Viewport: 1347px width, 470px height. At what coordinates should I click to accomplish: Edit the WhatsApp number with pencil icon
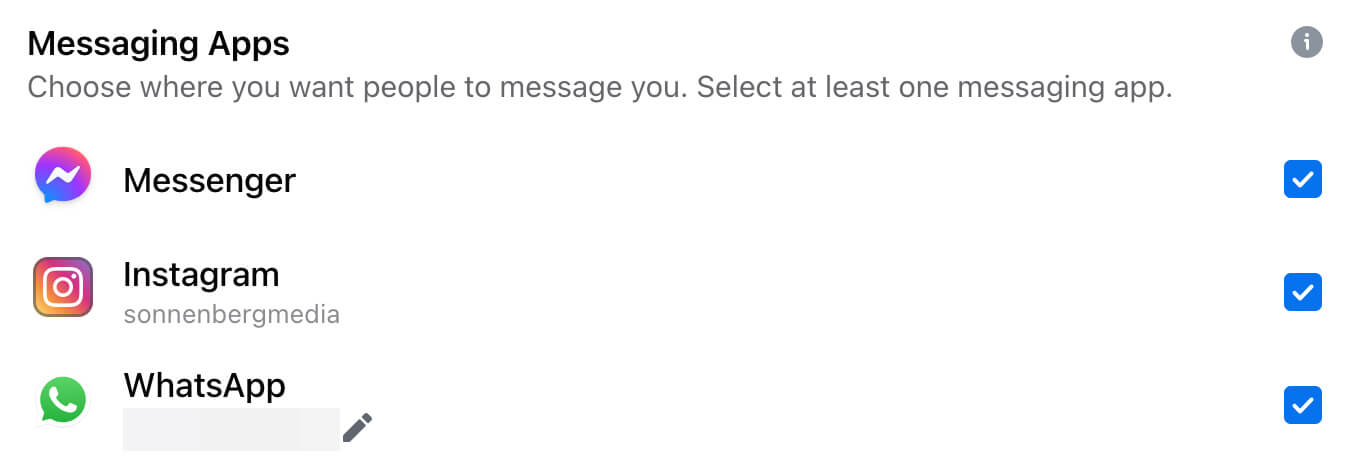[357, 428]
